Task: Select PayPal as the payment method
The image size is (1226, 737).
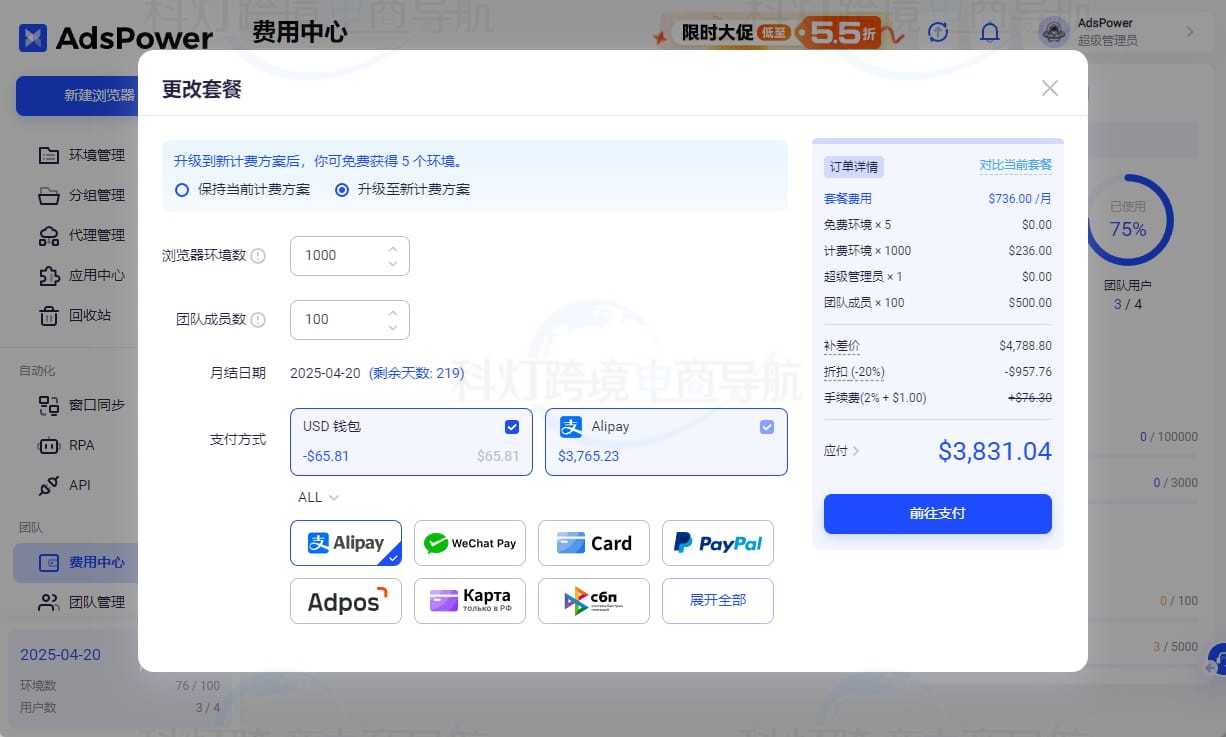Action: point(717,543)
